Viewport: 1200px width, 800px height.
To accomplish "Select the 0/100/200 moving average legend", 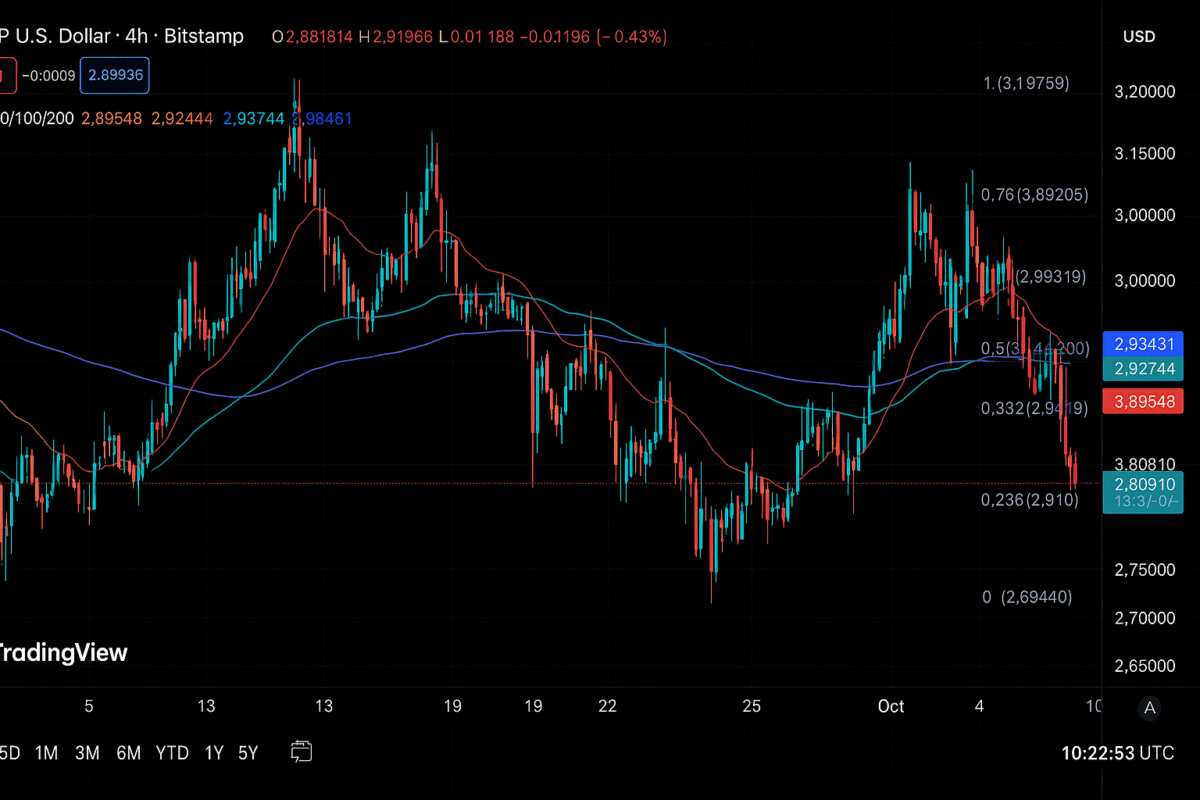I will pyautogui.click(x=37, y=119).
